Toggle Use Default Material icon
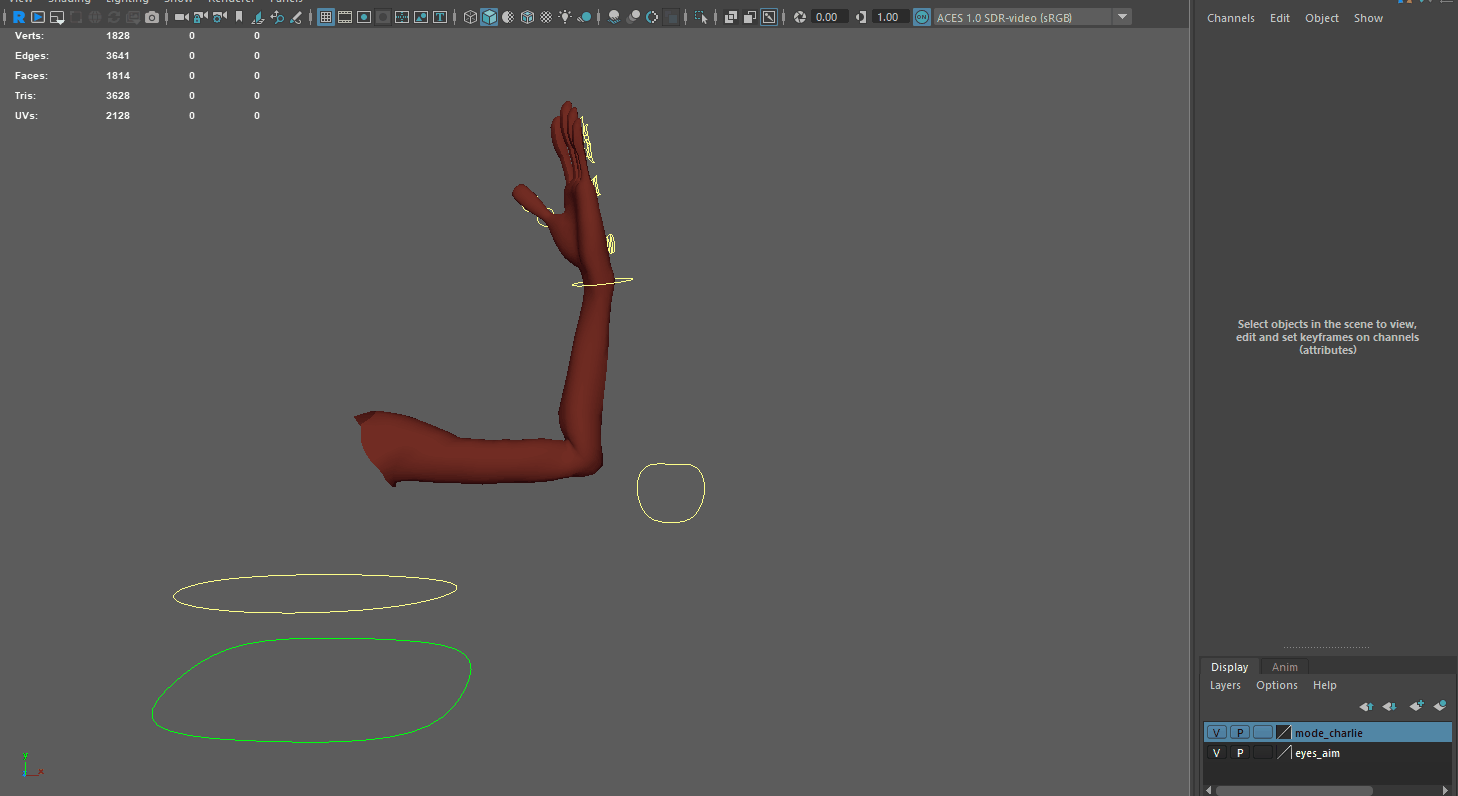This screenshot has height=796, width=1458. click(x=508, y=17)
